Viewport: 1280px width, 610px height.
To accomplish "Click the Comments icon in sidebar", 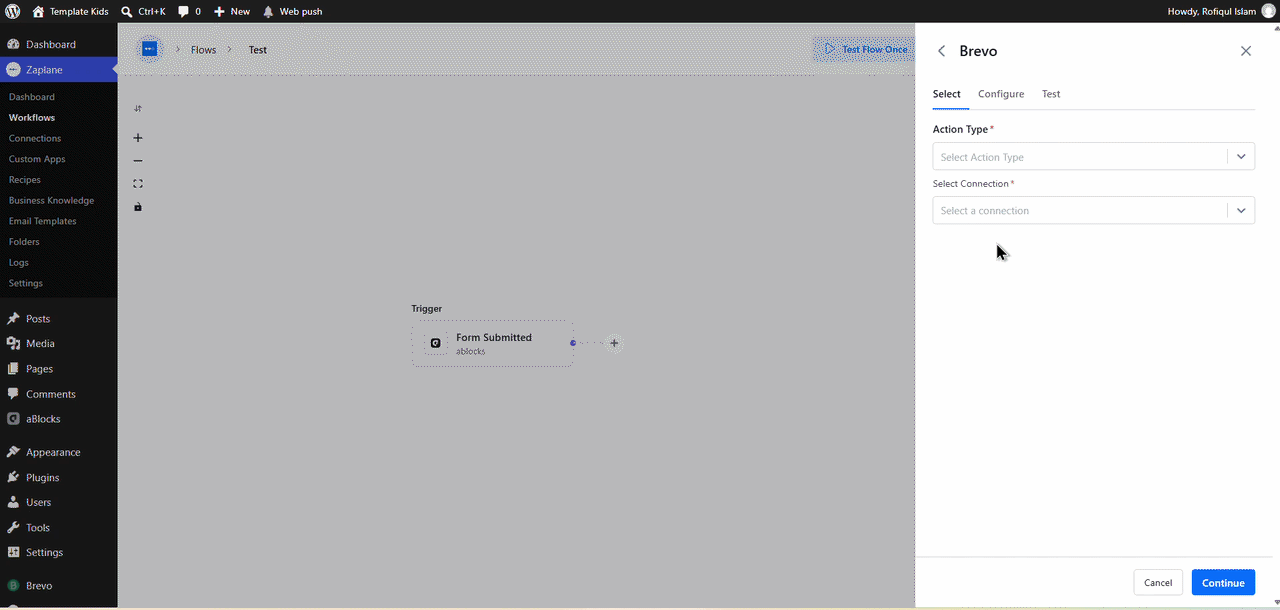I will [x=13, y=394].
